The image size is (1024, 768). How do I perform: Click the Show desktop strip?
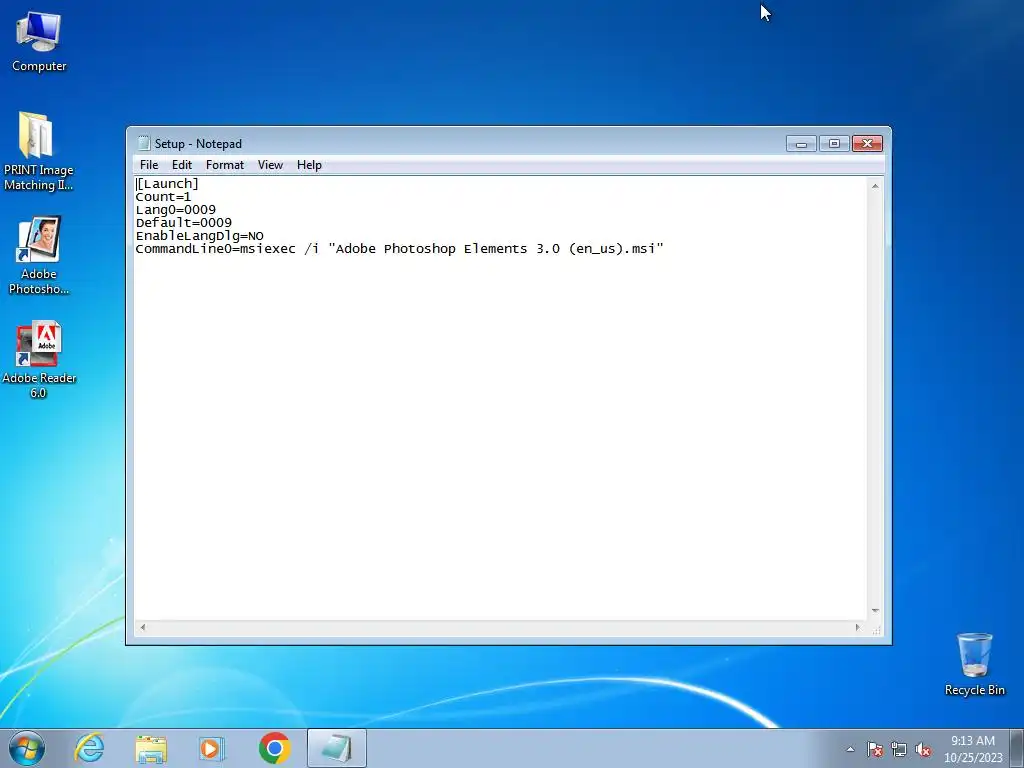coord(1017,748)
